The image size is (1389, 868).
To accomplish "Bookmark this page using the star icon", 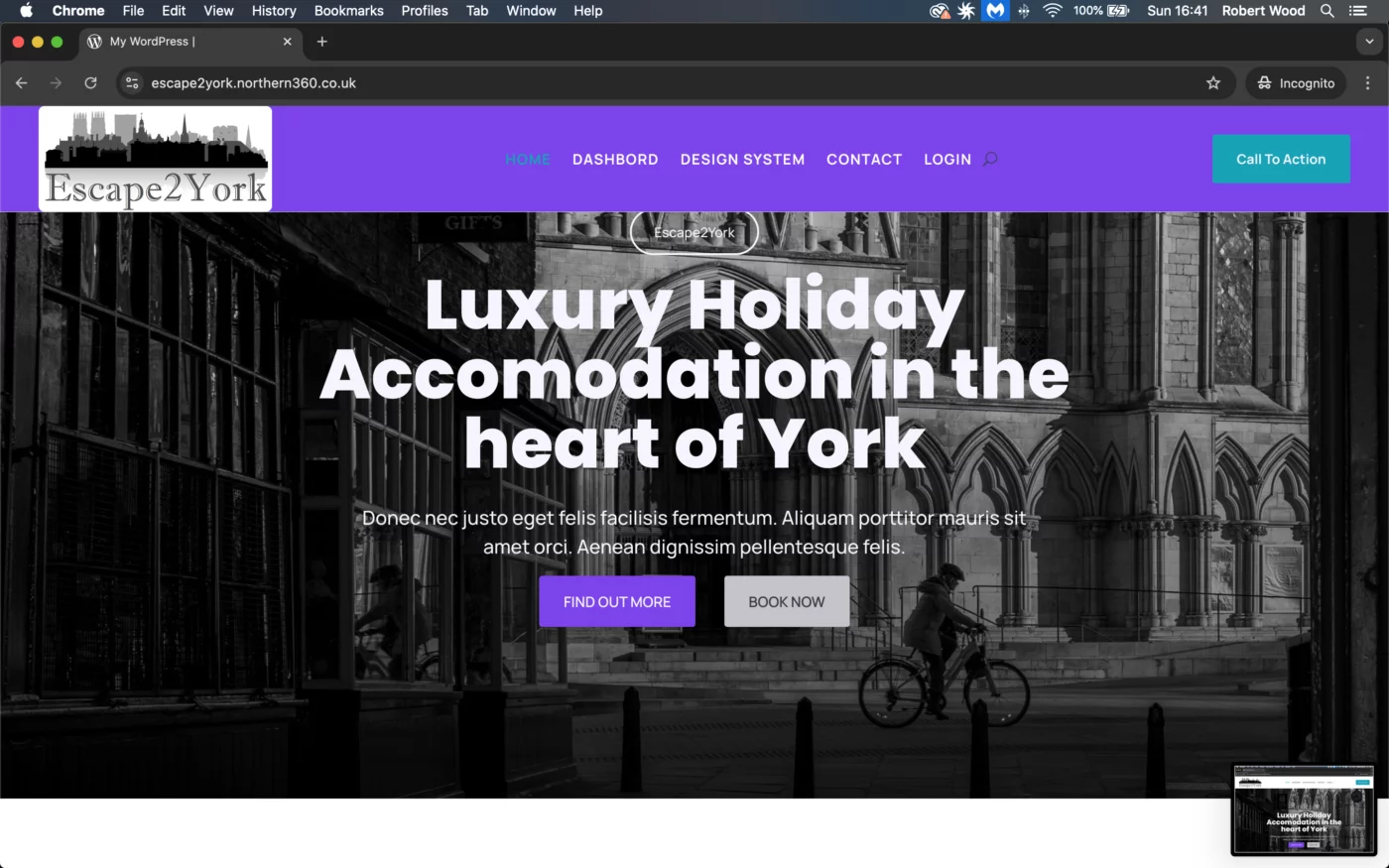I will [x=1213, y=83].
